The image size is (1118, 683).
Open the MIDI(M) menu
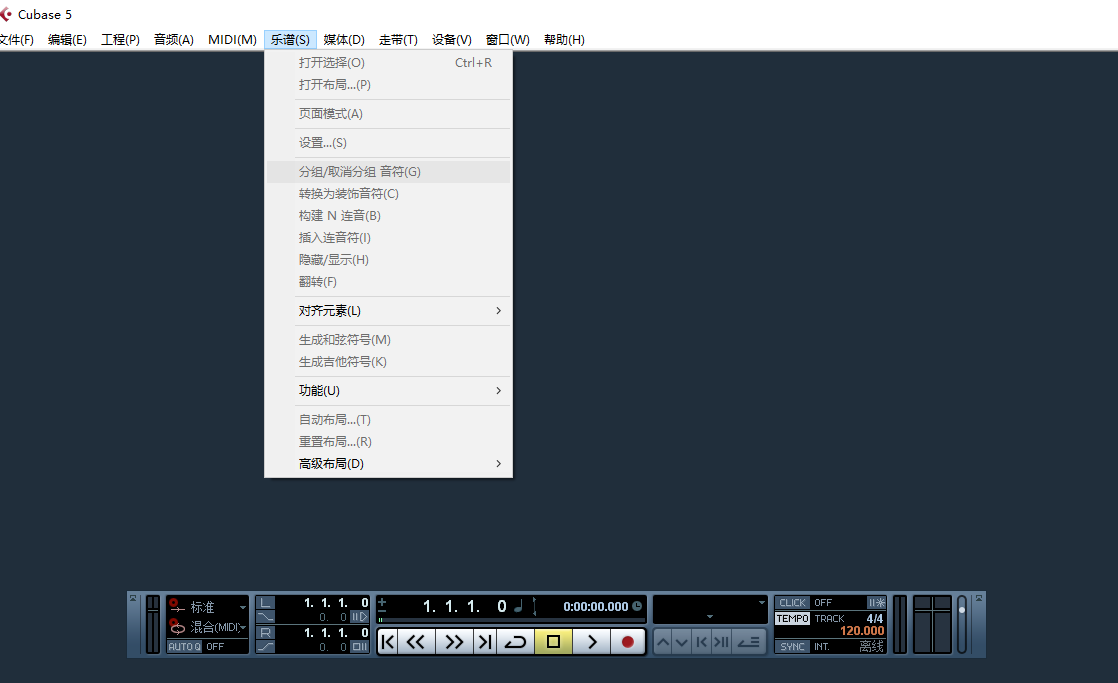(x=232, y=40)
